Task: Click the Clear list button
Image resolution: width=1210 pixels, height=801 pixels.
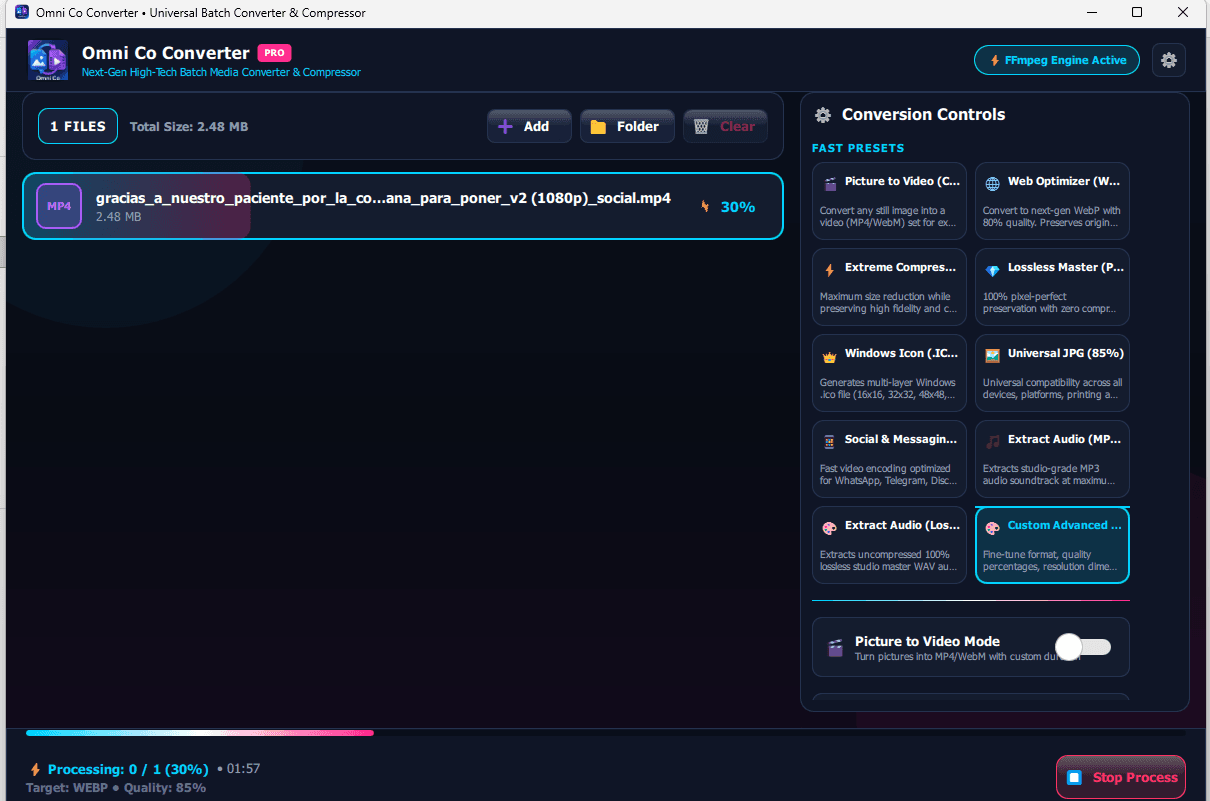Action: pos(725,127)
